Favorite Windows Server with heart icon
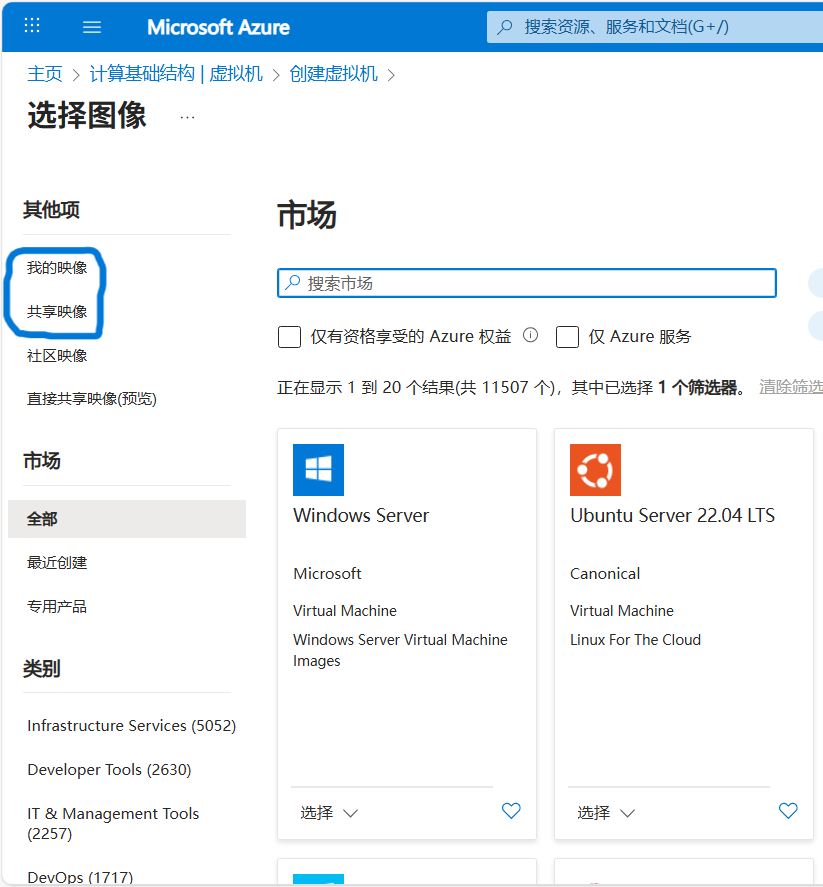Image resolution: width=823 pixels, height=887 pixels. 511,811
